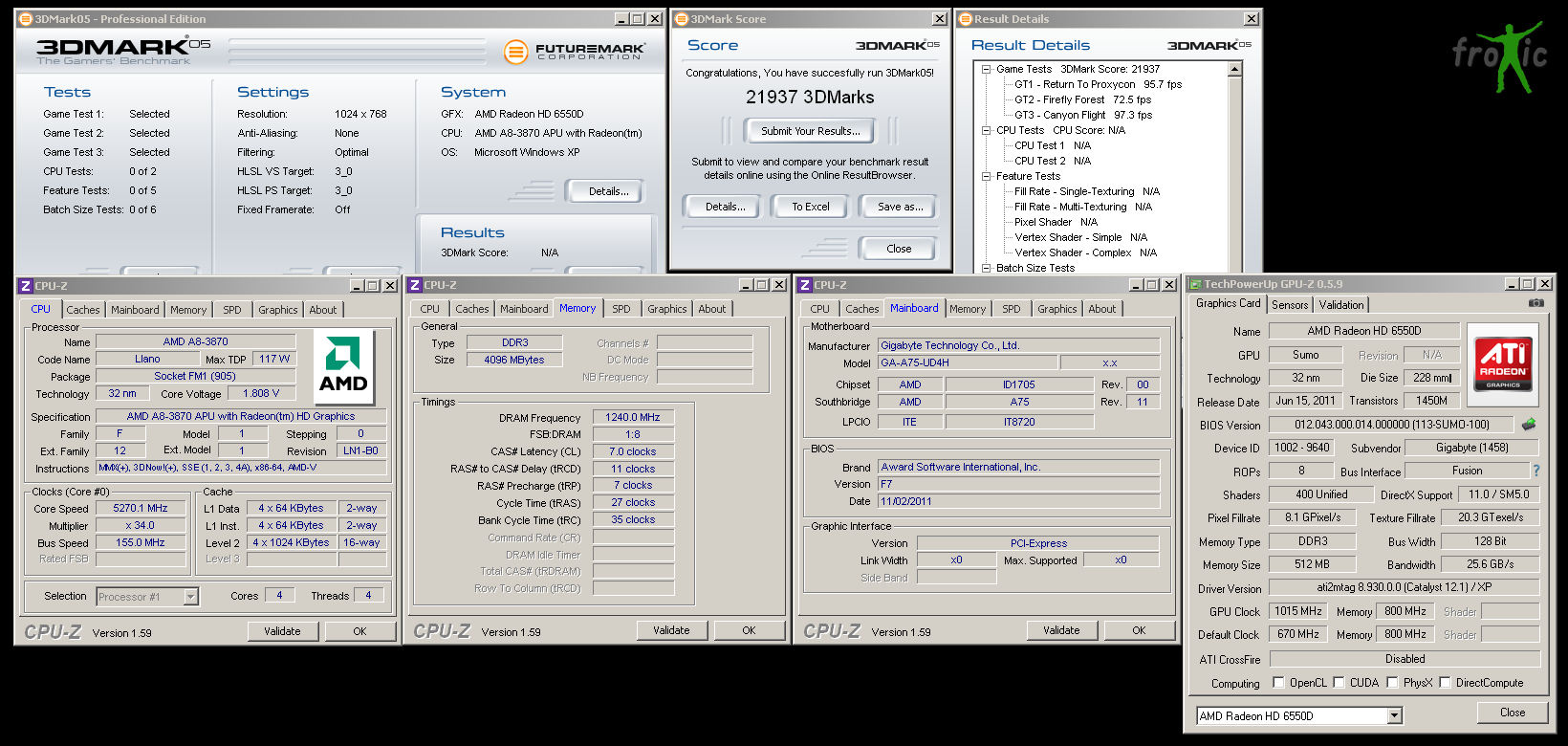
Task: Click the BIOS Version field in GPU-Z
Action: coord(1392,425)
